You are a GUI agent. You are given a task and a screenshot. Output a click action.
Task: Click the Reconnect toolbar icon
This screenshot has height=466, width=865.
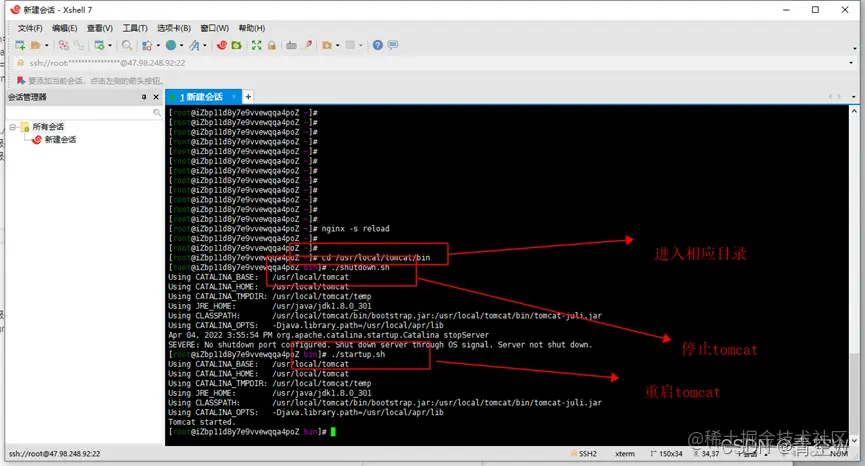[63, 45]
